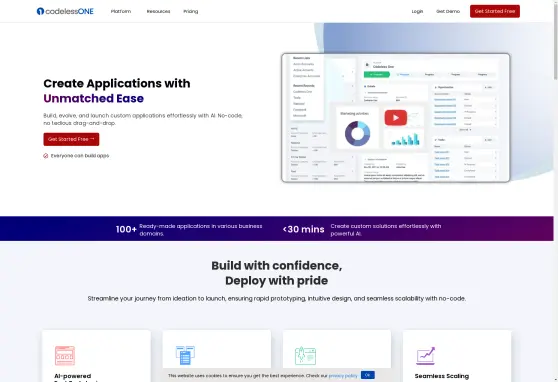Play the YouTube demo video
The image size is (558, 382).
[x=395, y=117]
